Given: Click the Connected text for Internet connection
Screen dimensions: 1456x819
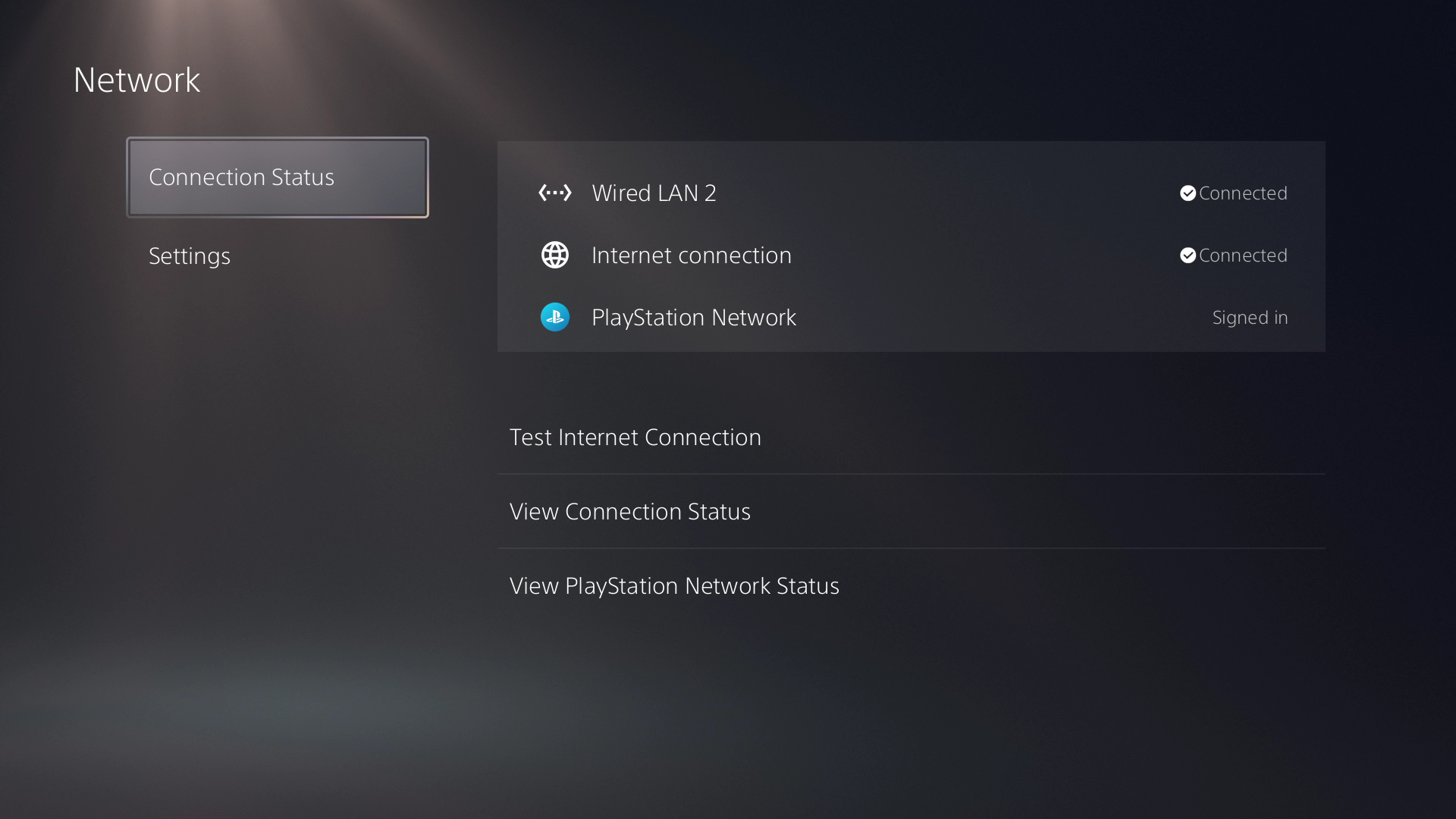Looking at the screenshot, I should click(x=1243, y=256).
